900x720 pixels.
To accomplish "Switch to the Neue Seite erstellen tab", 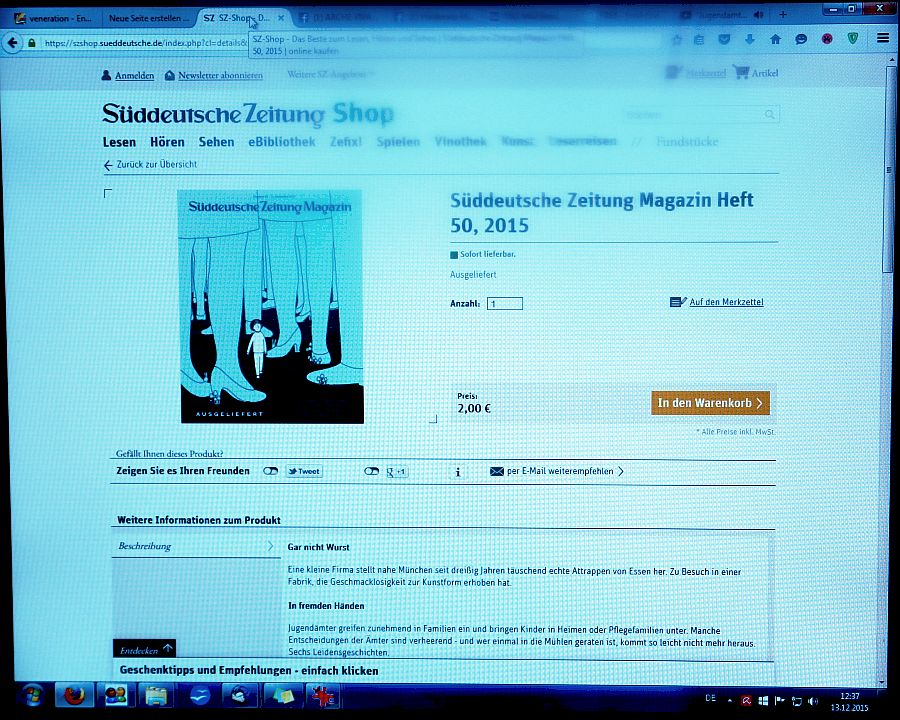I will [149, 18].
